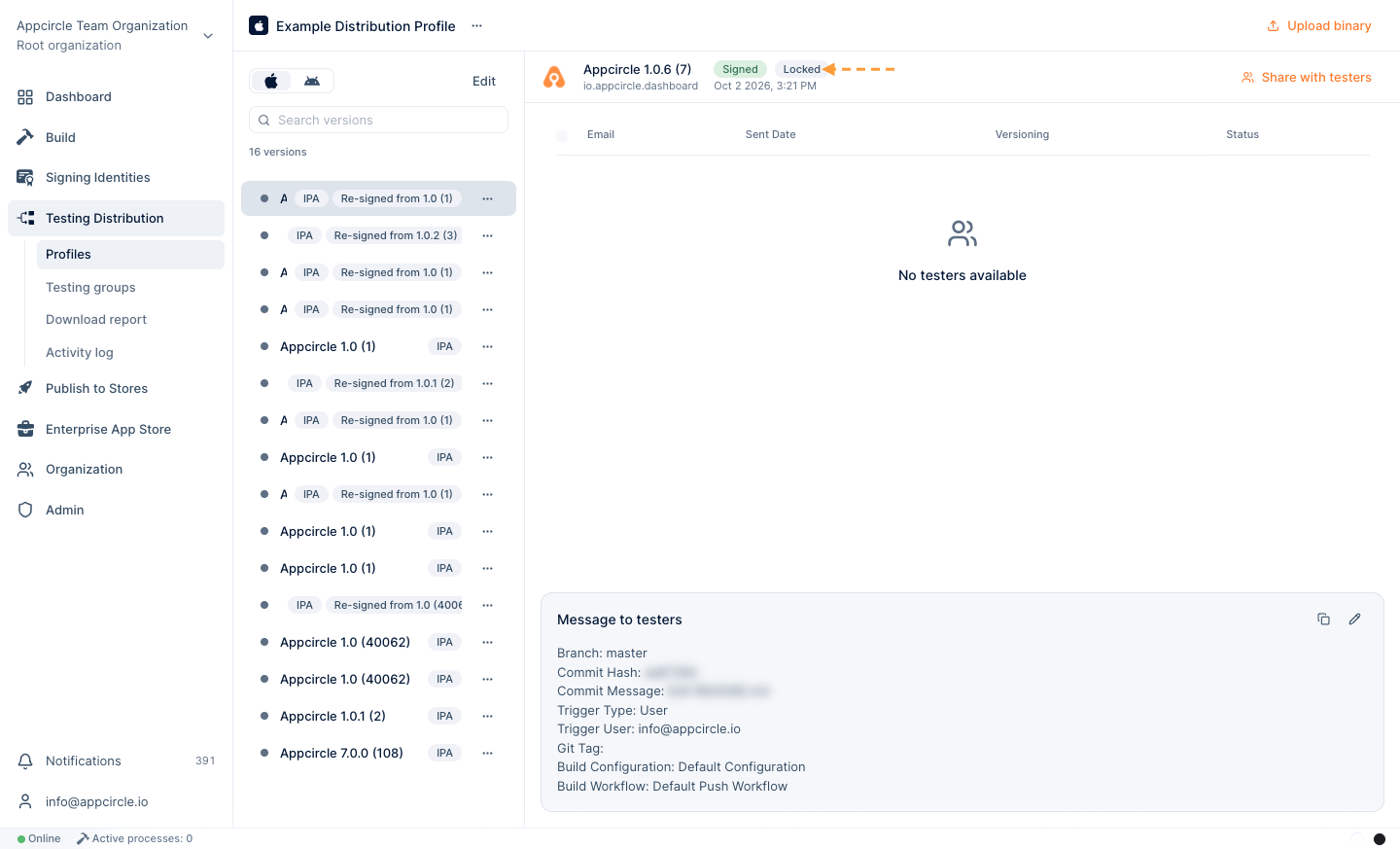Screen dimensions: 1400x849
Task: Open the Activity log submenu item
Action: click(x=80, y=353)
